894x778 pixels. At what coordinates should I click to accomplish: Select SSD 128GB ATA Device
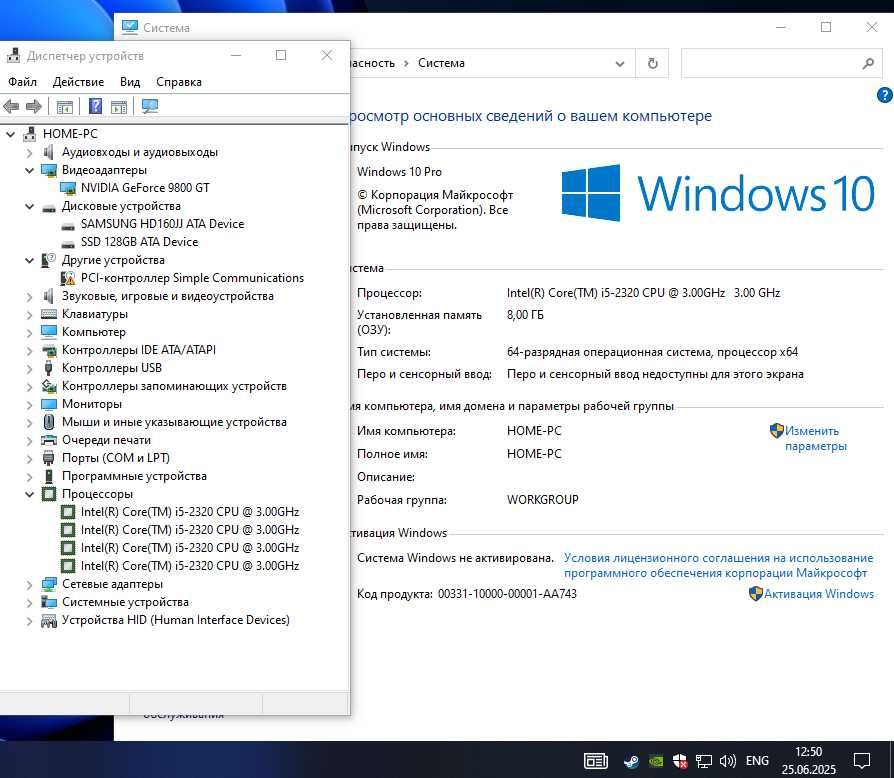coord(139,242)
